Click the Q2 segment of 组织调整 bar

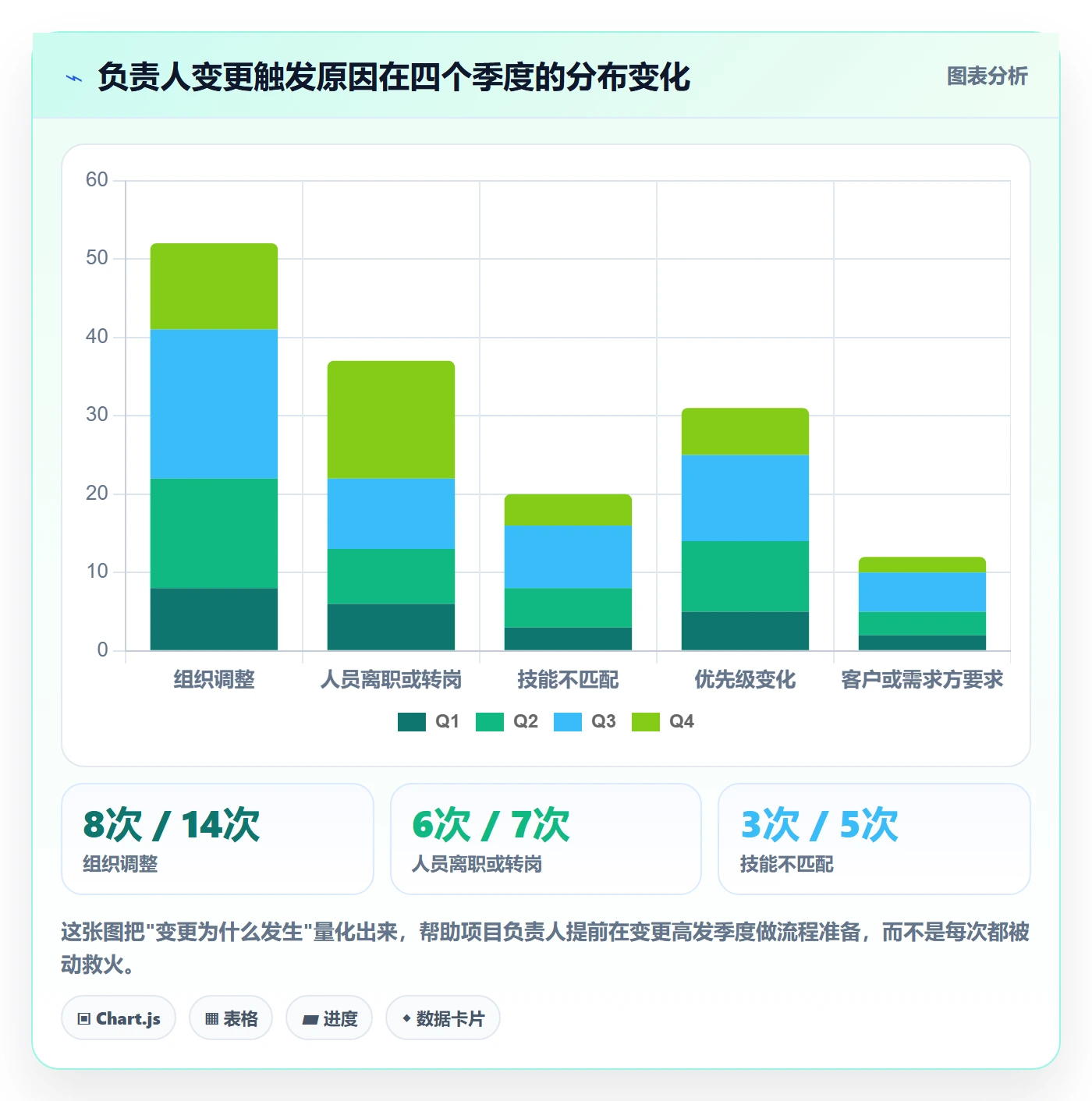[x=214, y=533]
